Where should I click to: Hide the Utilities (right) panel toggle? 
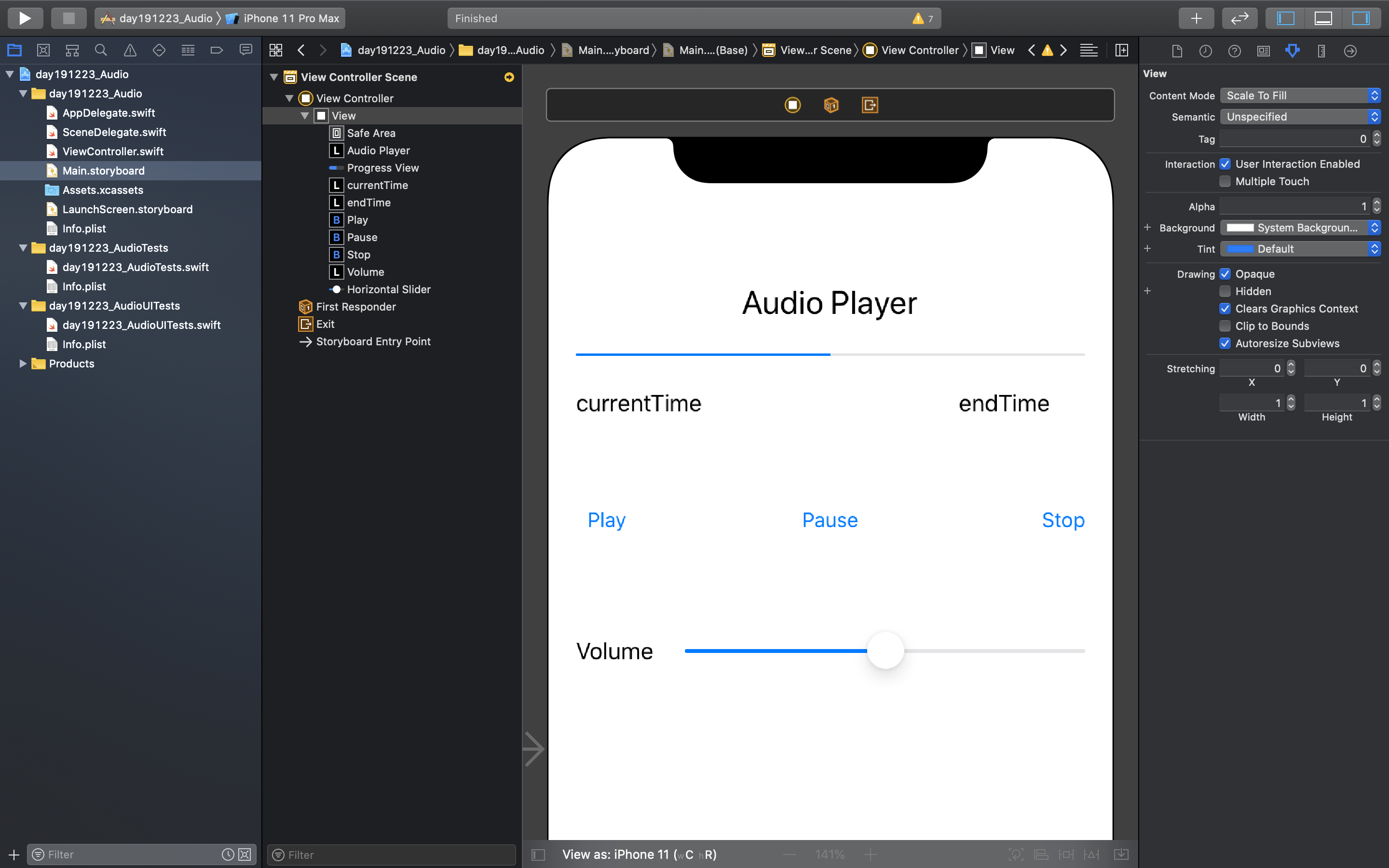tap(1360, 18)
